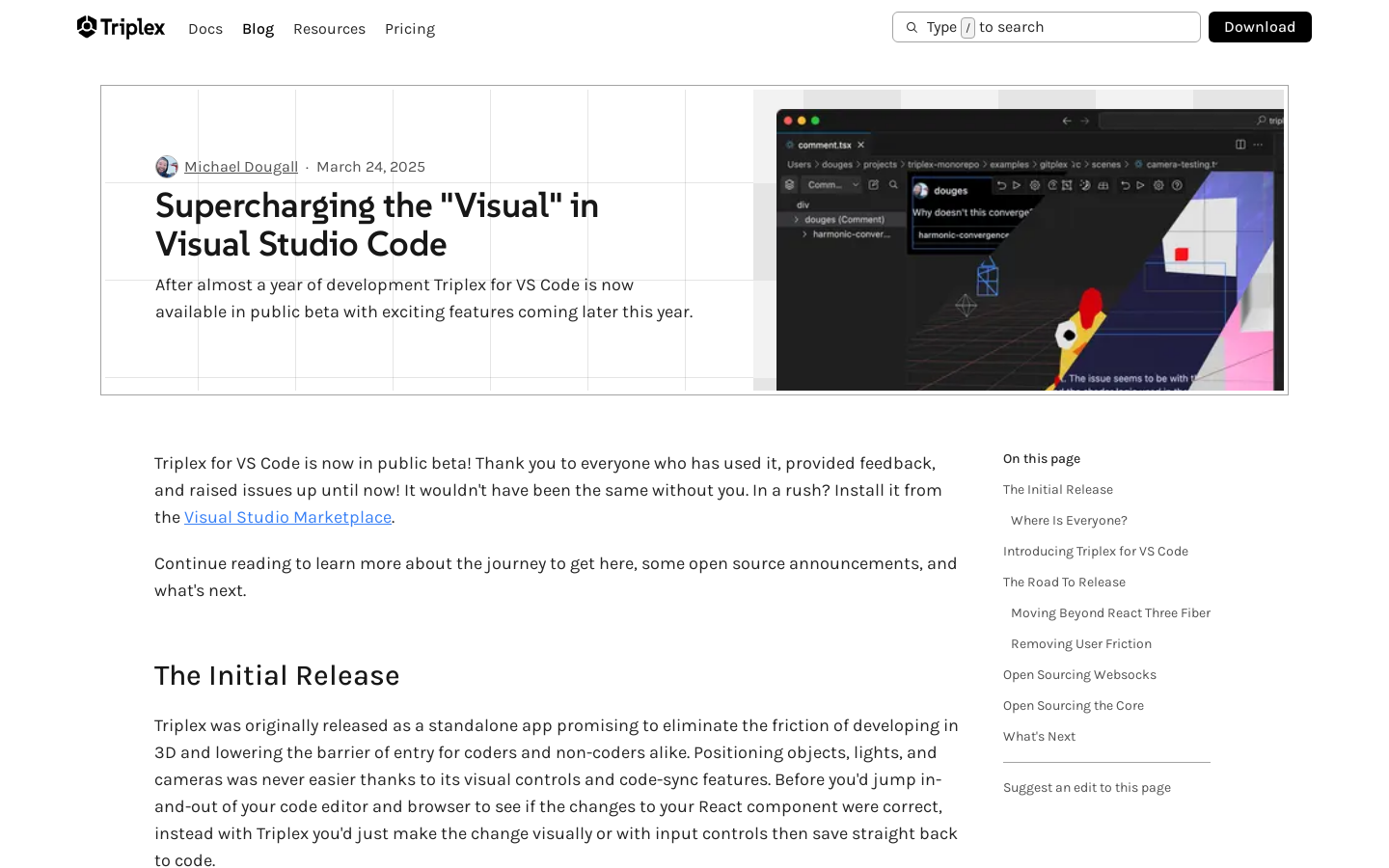The height and width of the screenshot is (868, 1389).
Task: Click the search magnifier icon
Action: [x=912, y=28]
